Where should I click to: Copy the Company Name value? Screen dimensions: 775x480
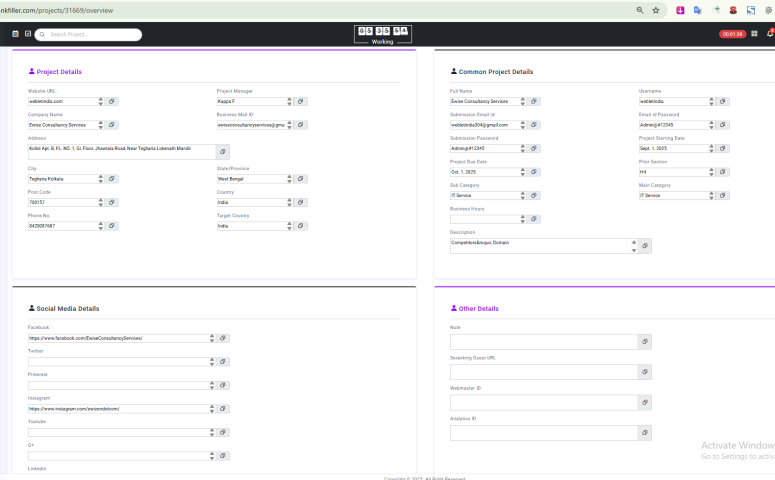click(x=112, y=125)
